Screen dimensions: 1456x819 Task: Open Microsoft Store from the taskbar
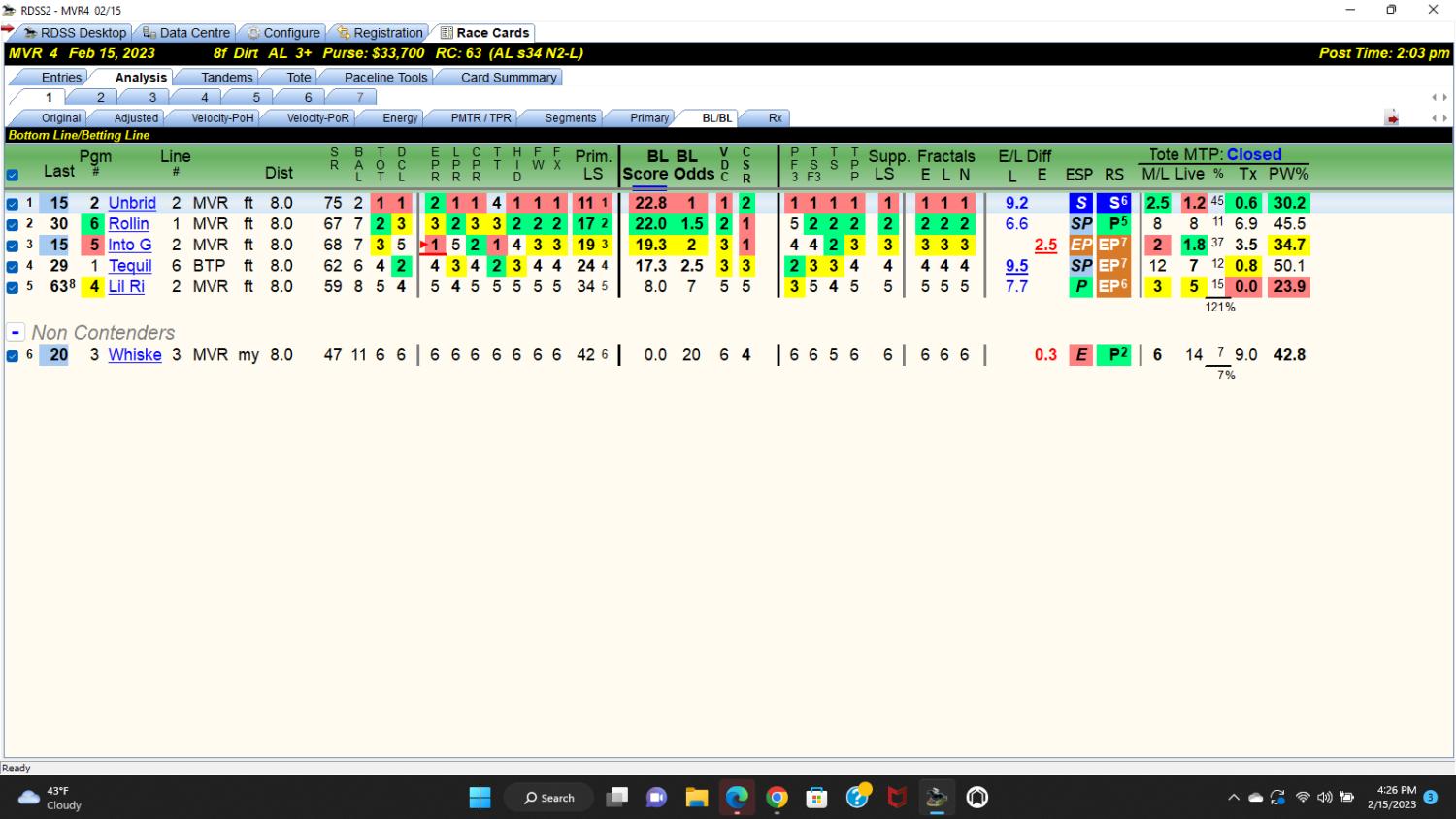pos(817,798)
